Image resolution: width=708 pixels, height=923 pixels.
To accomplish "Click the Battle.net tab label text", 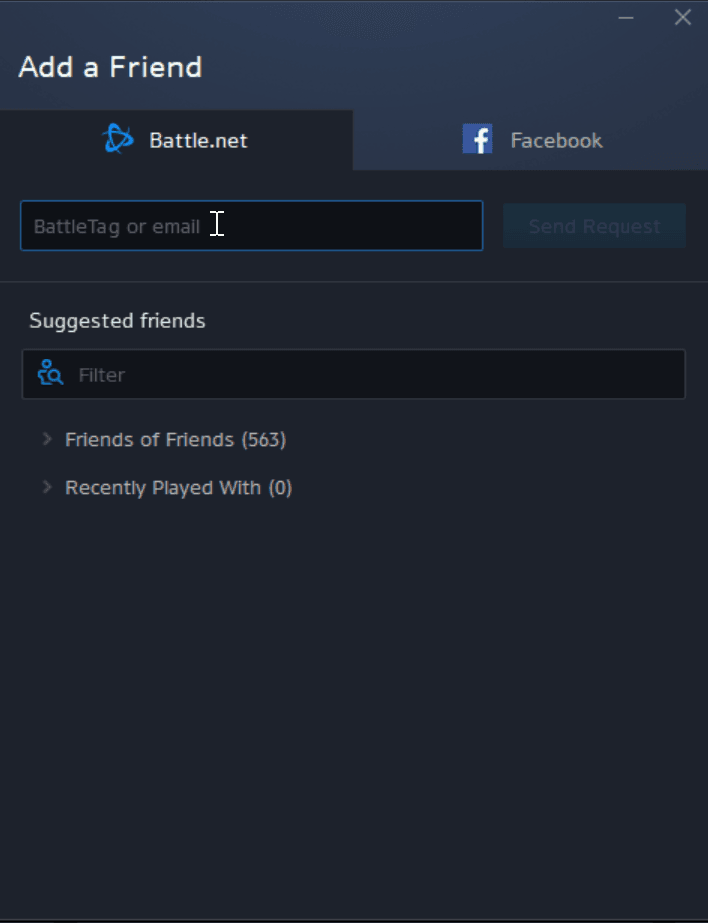I will (197, 140).
